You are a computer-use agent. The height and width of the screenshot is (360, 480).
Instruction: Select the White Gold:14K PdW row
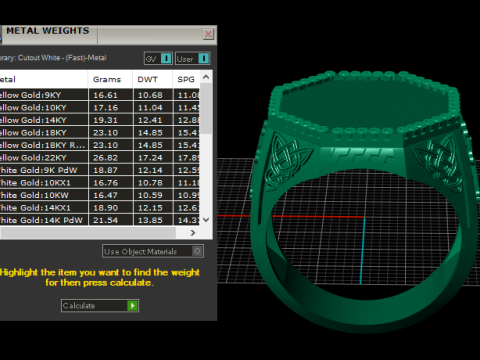(x=100, y=220)
